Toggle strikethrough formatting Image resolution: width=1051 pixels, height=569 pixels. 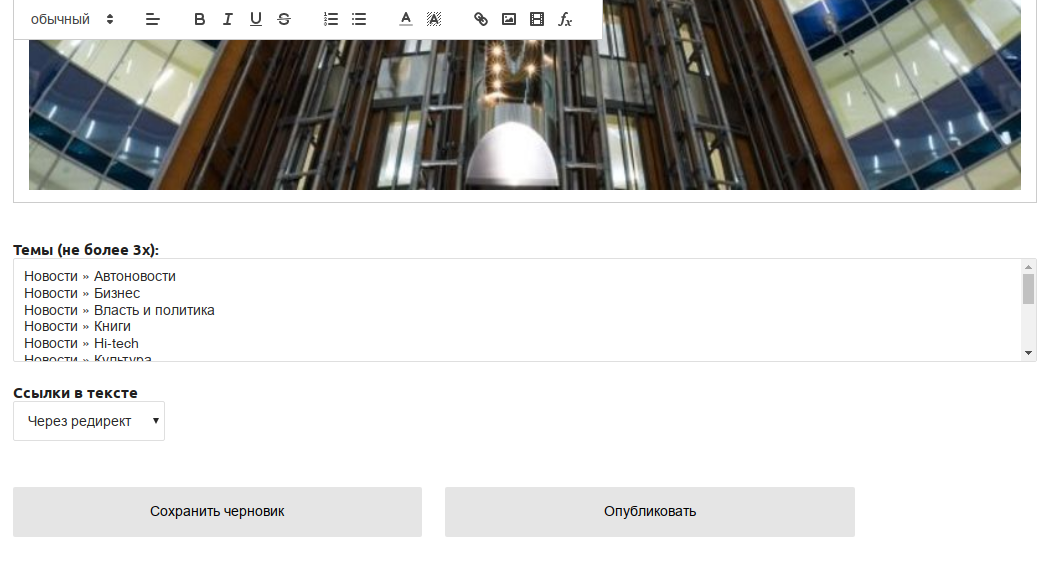coord(284,19)
